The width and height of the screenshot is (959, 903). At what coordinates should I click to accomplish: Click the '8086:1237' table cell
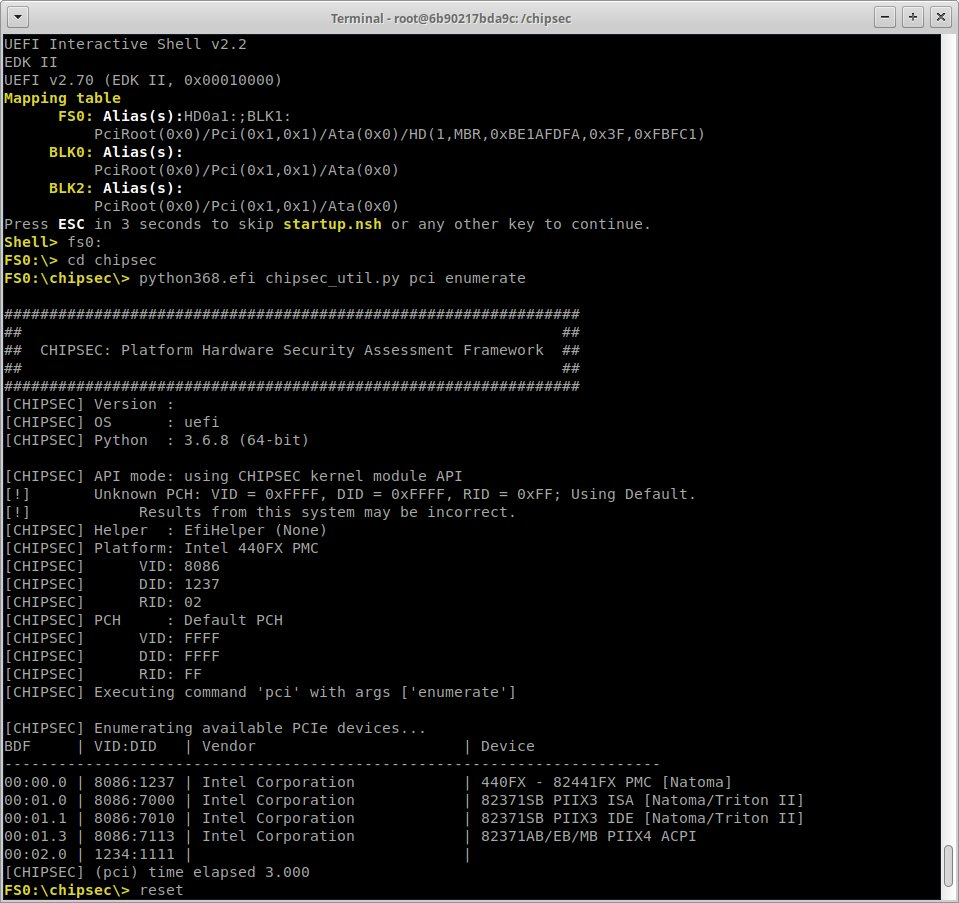tap(135, 782)
